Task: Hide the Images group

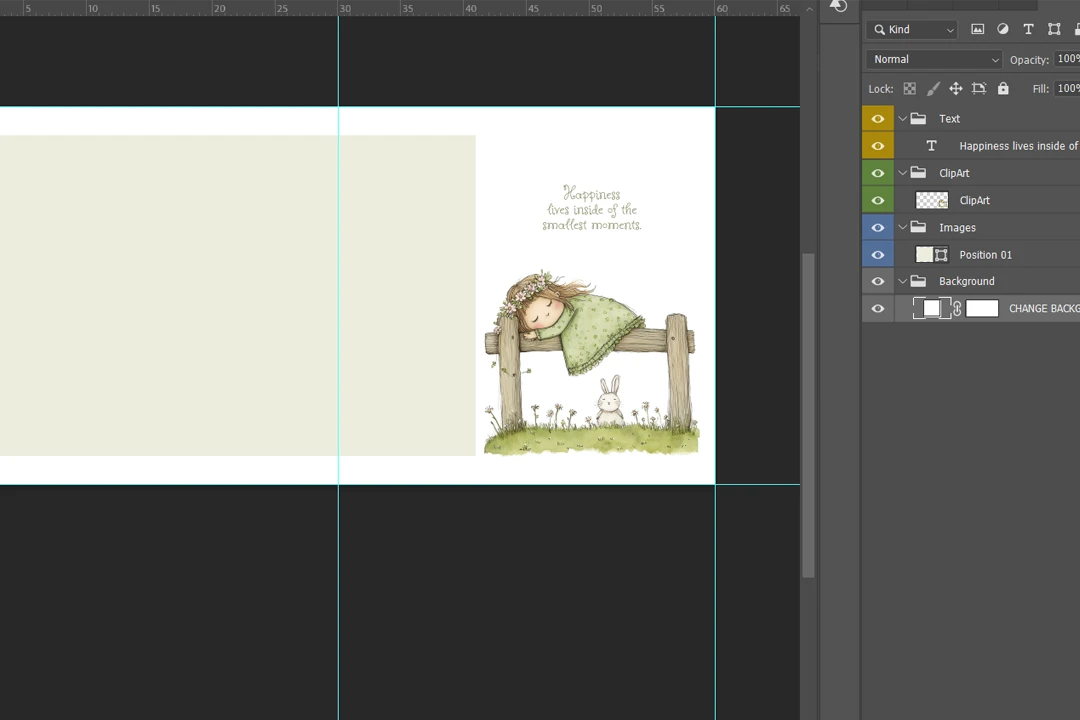Action: click(878, 227)
